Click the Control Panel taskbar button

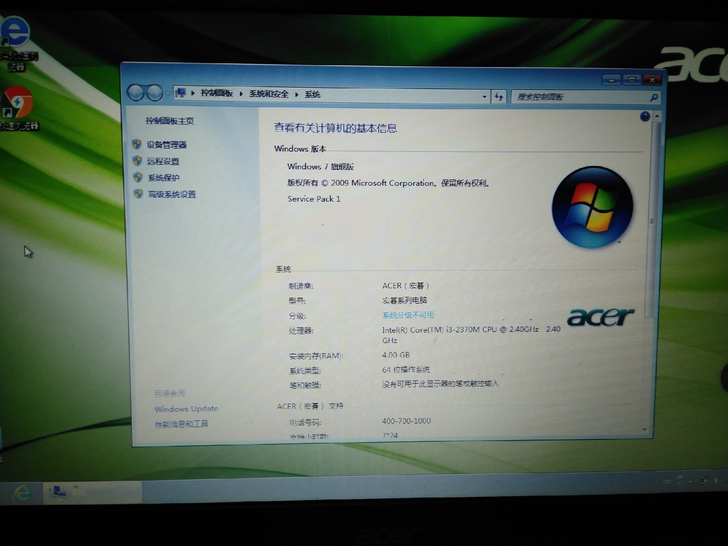click(92, 492)
